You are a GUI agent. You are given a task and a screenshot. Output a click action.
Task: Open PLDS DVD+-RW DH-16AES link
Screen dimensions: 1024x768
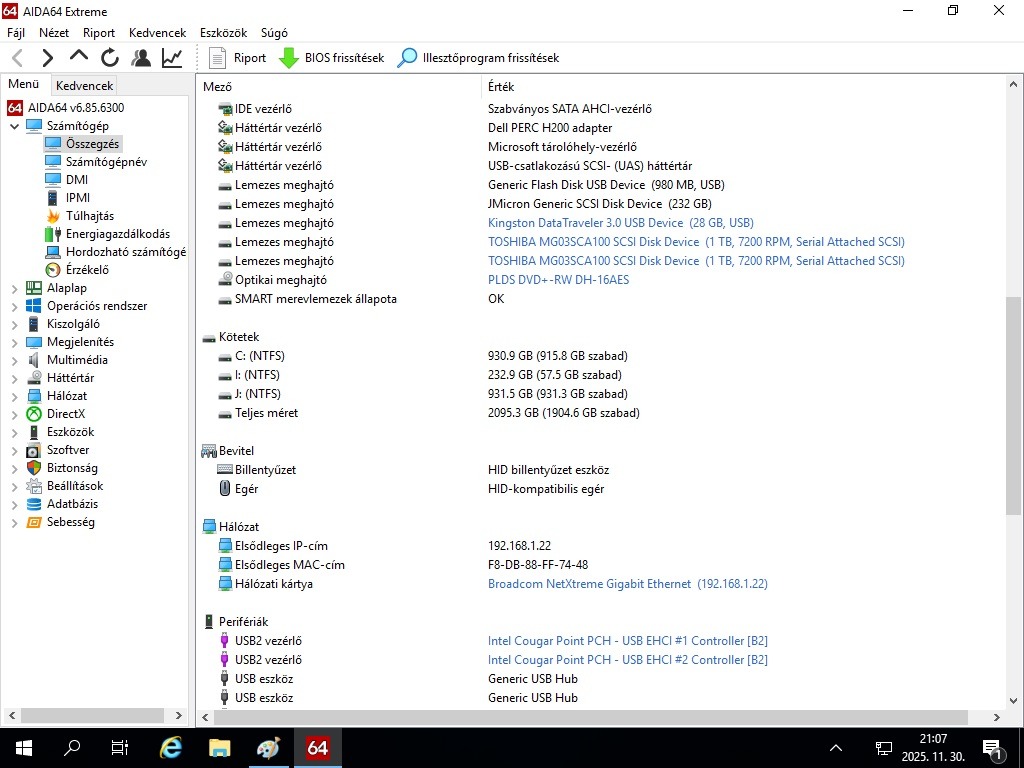tap(558, 280)
